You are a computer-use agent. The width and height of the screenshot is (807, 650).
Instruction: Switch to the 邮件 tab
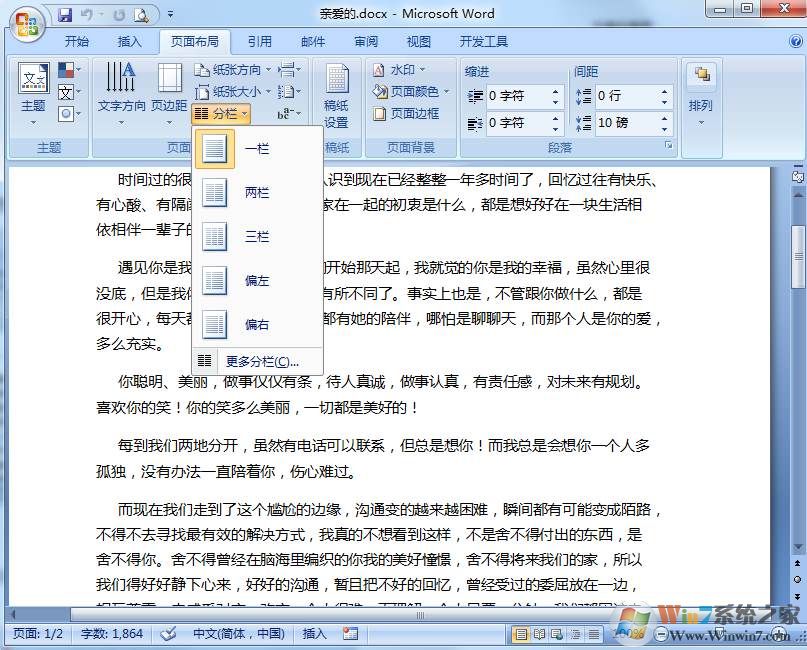click(313, 41)
